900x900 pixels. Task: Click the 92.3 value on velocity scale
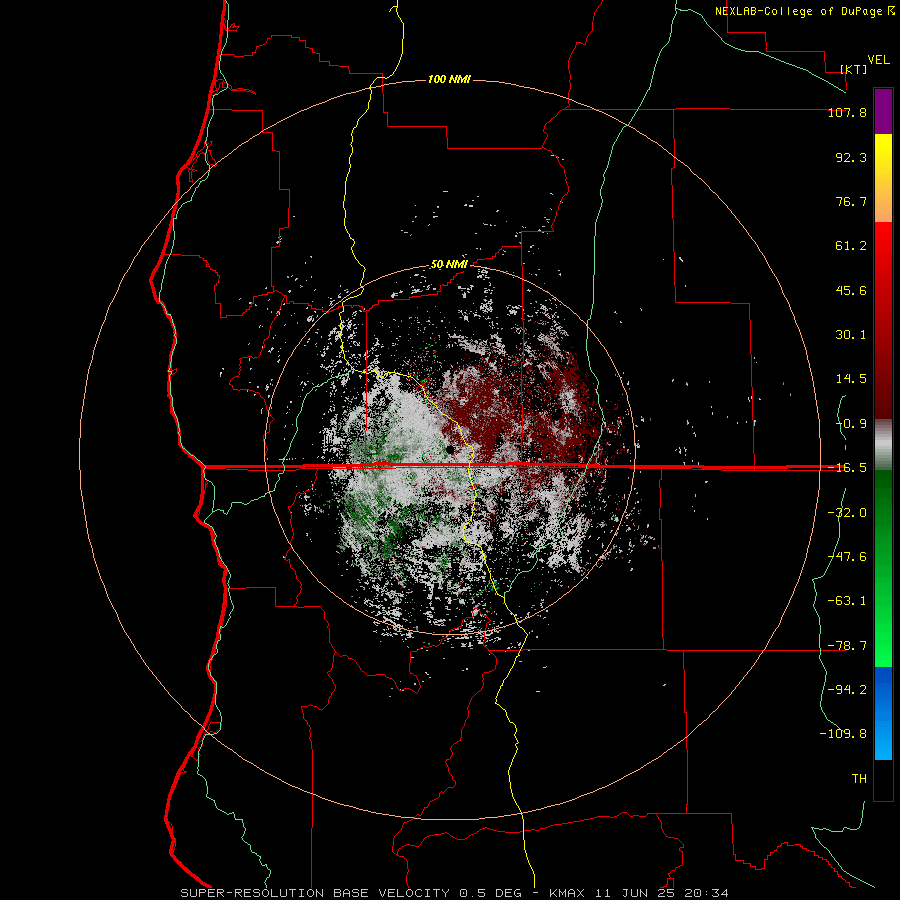[x=851, y=157]
